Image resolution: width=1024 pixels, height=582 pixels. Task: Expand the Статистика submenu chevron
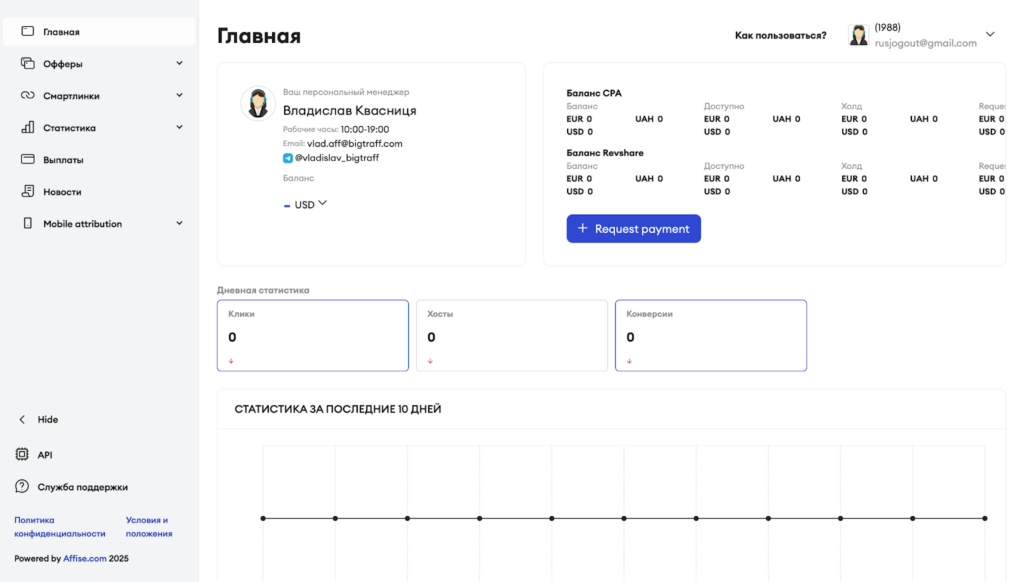pyautogui.click(x=180, y=127)
